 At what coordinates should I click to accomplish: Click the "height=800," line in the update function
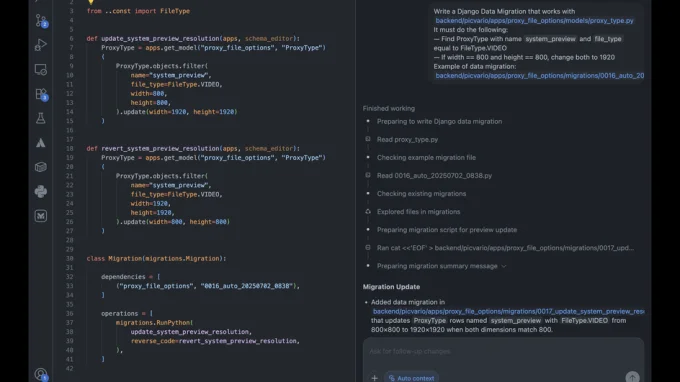(151, 103)
